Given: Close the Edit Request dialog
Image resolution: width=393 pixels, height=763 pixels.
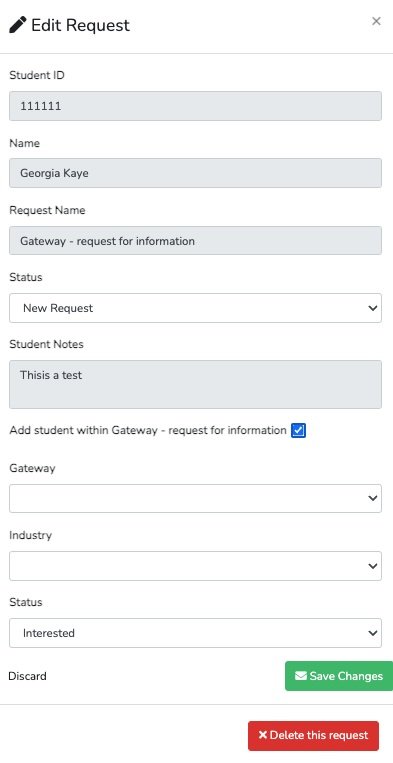Looking at the screenshot, I should [x=376, y=21].
